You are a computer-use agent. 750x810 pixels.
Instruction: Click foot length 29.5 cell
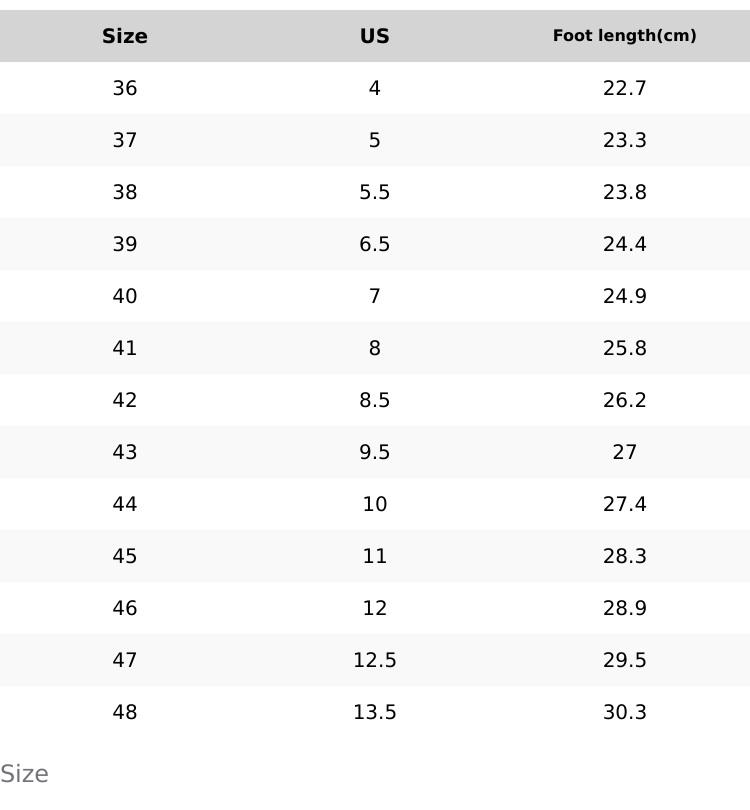click(625, 660)
